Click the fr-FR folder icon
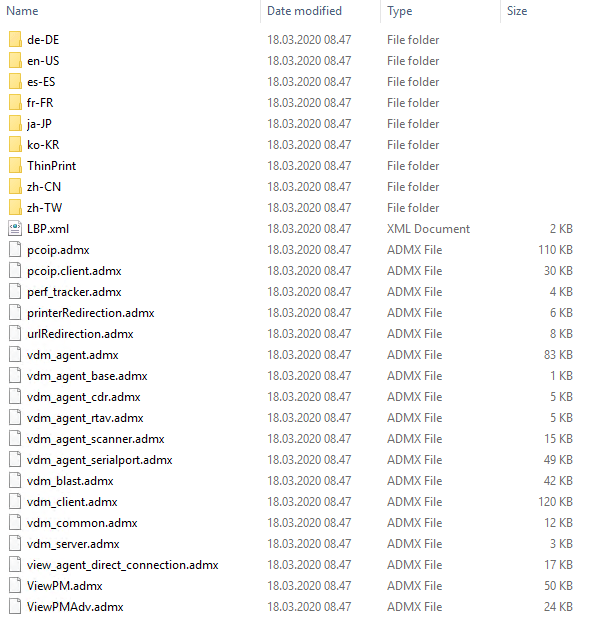The image size is (589, 621). [15, 103]
